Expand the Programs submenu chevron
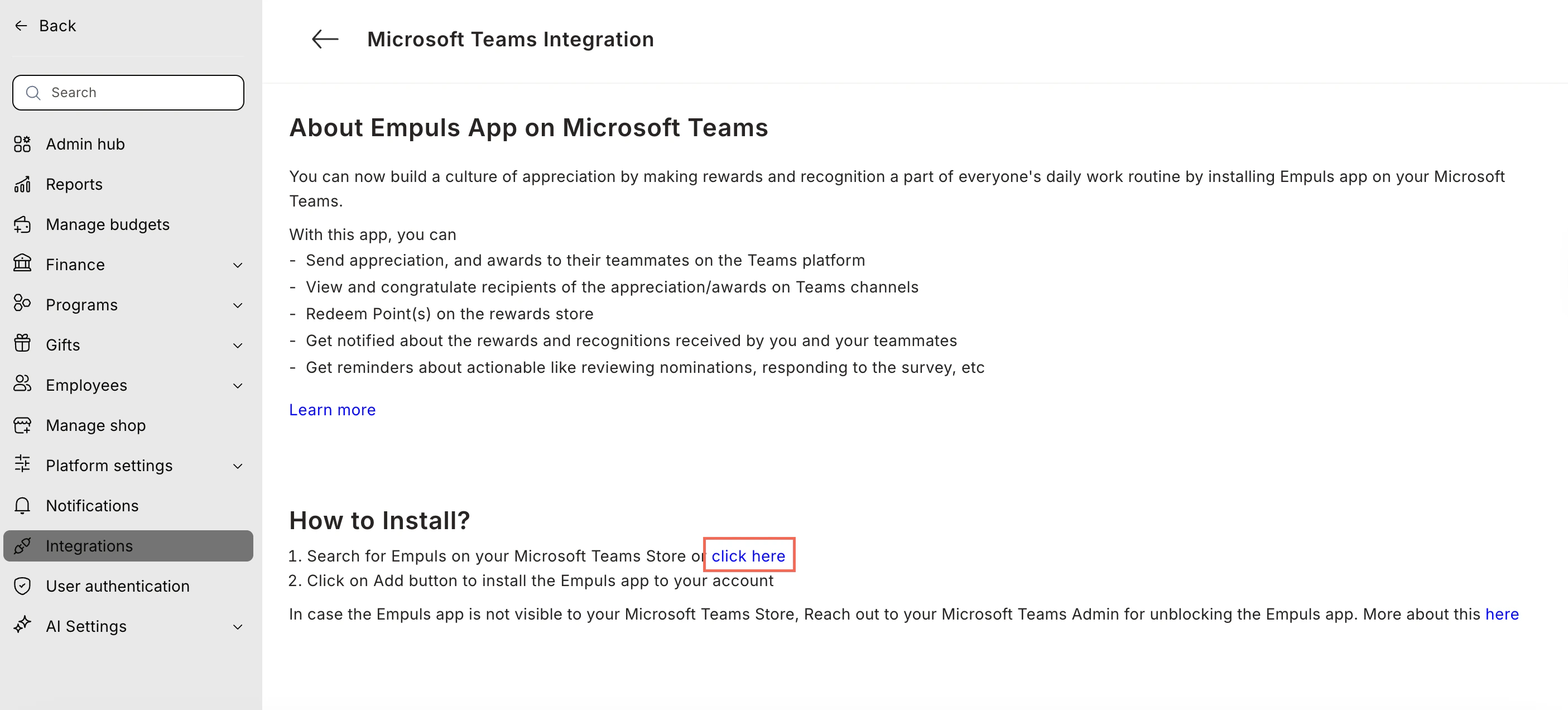Image resolution: width=1568 pixels, height=710 pixels. point(238,306)
